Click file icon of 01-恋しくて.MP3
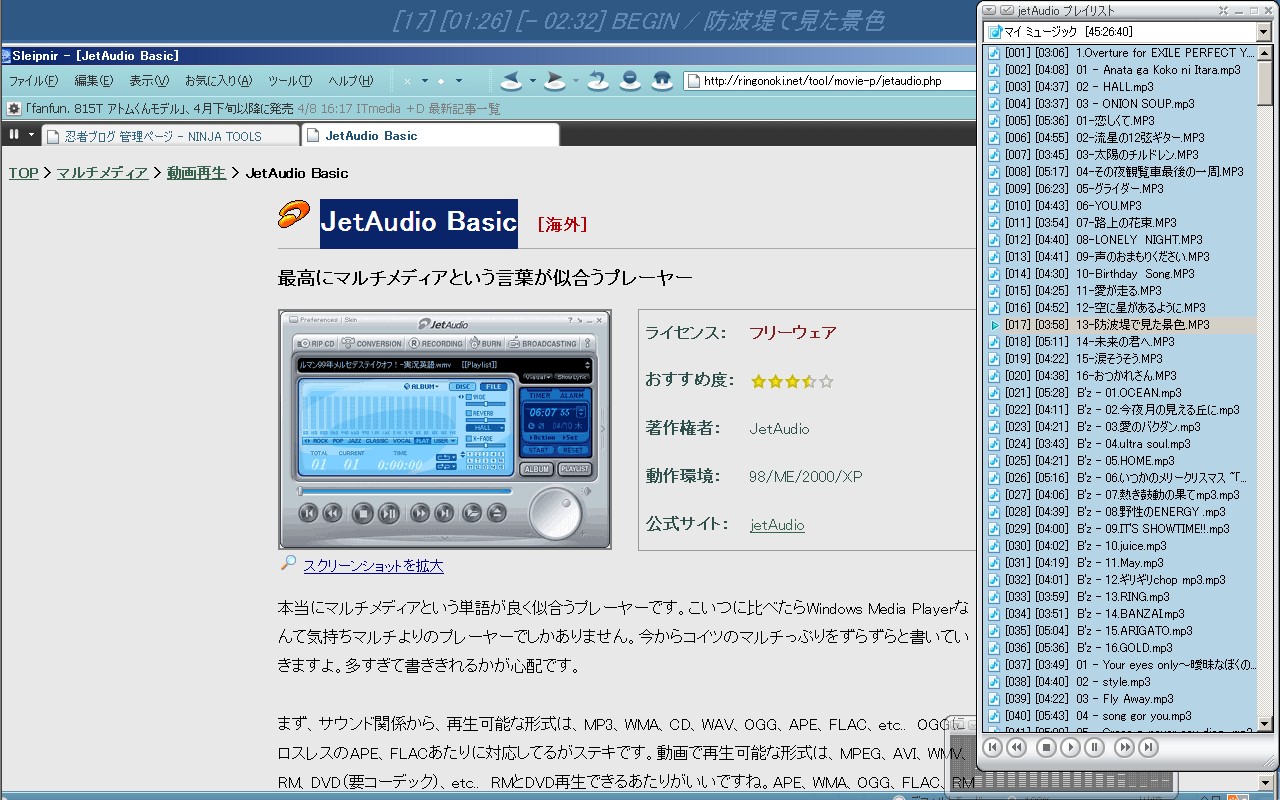 [x=994, y=121]
